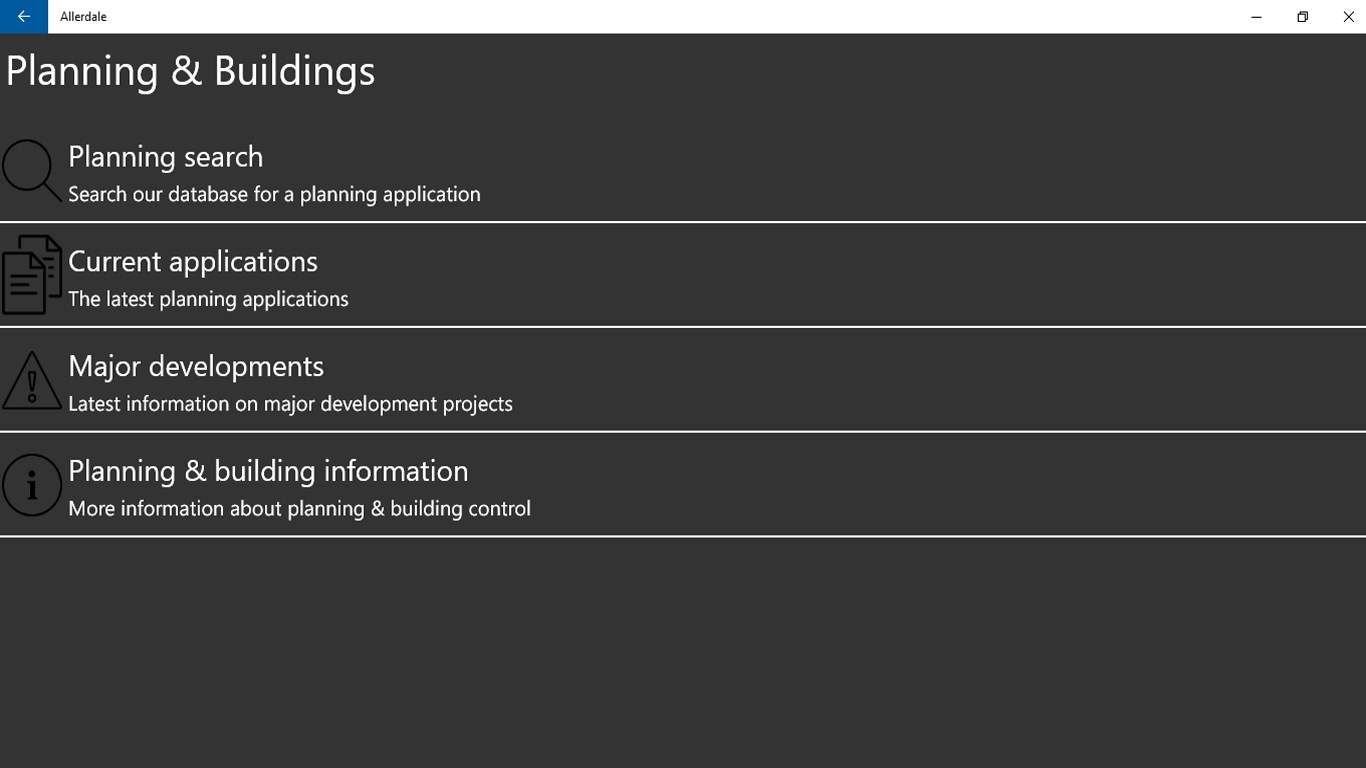The width and height of the screenshot is (1366, 768).
Task: Restore down the Allerdale window
Action: (1302, 17)
